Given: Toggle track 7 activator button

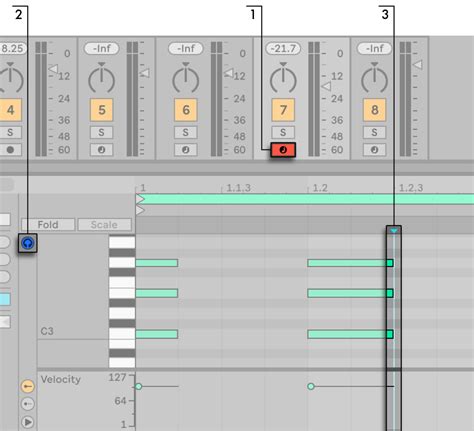Looking at the screenshot, I should 283,110.
